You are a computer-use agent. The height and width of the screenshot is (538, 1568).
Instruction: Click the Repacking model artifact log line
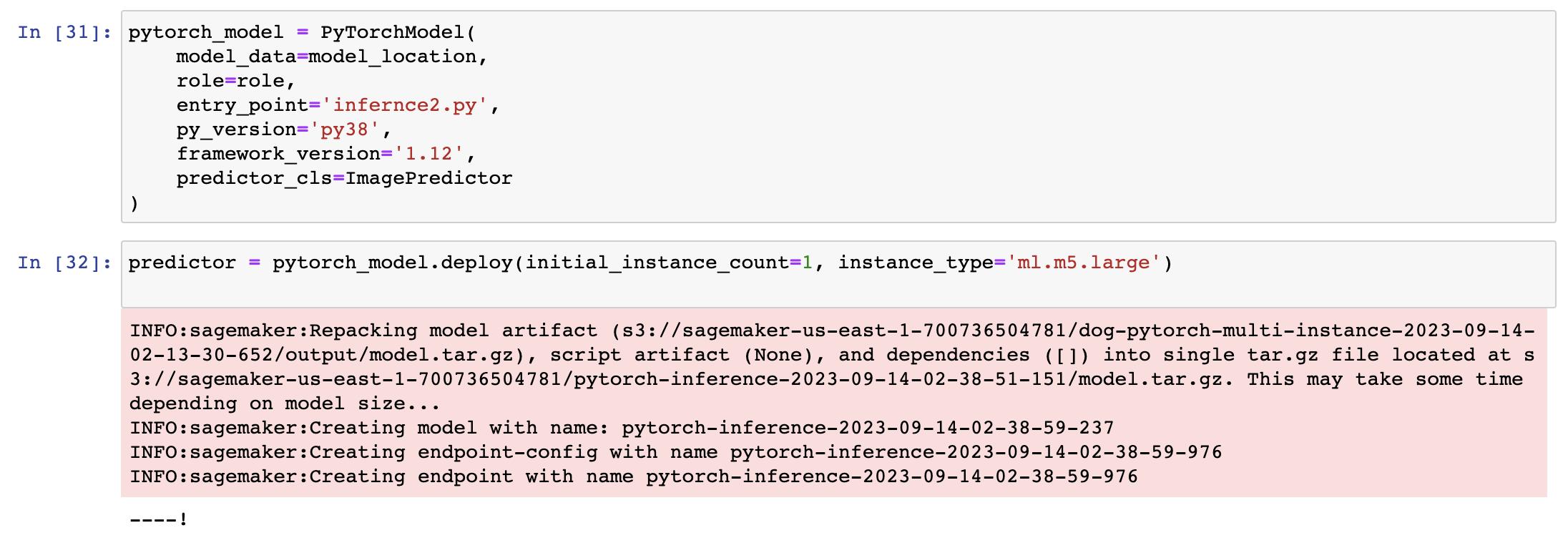[x=833, y=367]
